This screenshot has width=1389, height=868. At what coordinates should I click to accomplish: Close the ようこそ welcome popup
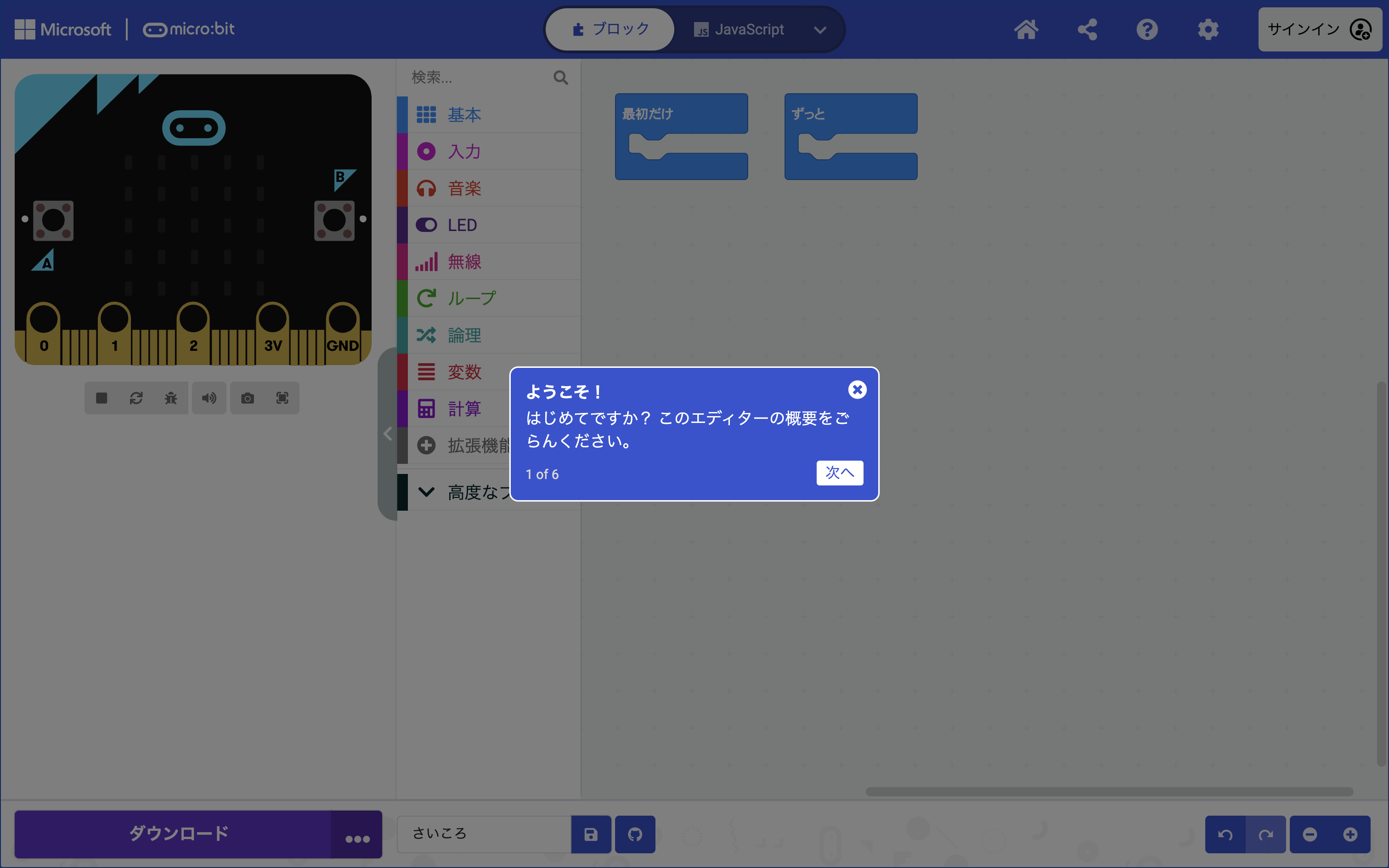pos(857,390)
